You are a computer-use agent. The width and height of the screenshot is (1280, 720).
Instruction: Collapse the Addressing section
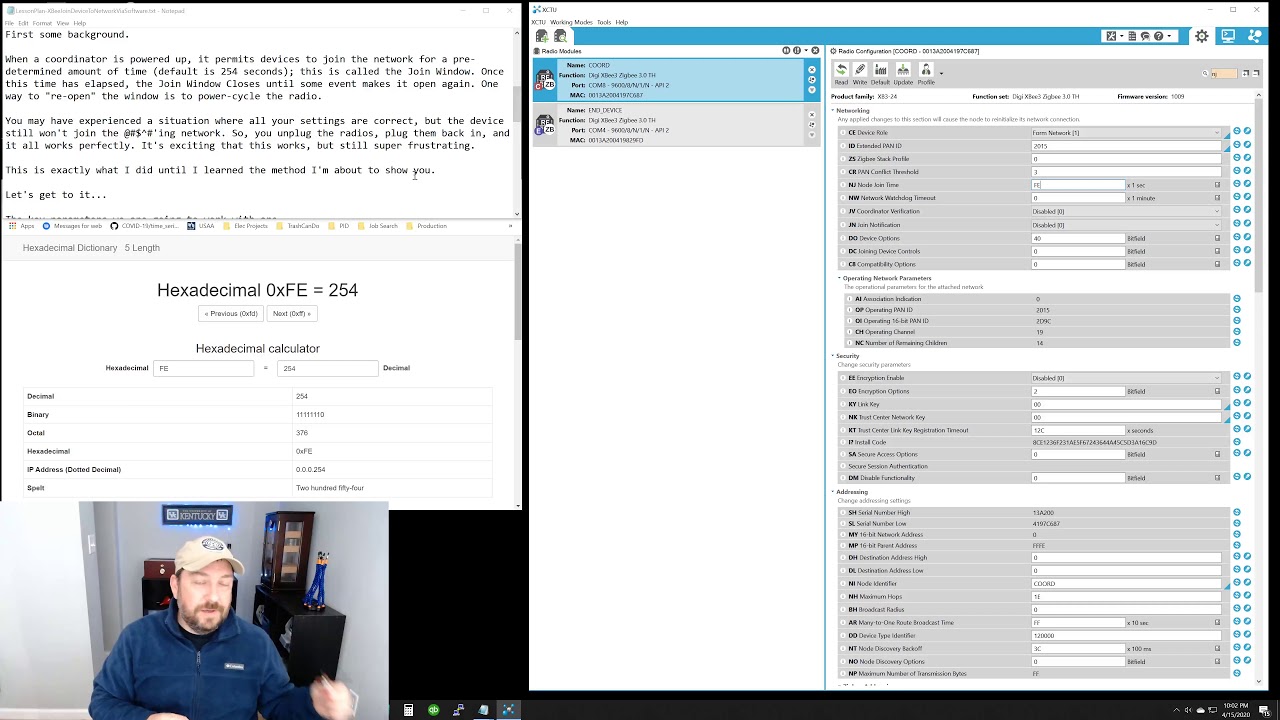[832, 491]
